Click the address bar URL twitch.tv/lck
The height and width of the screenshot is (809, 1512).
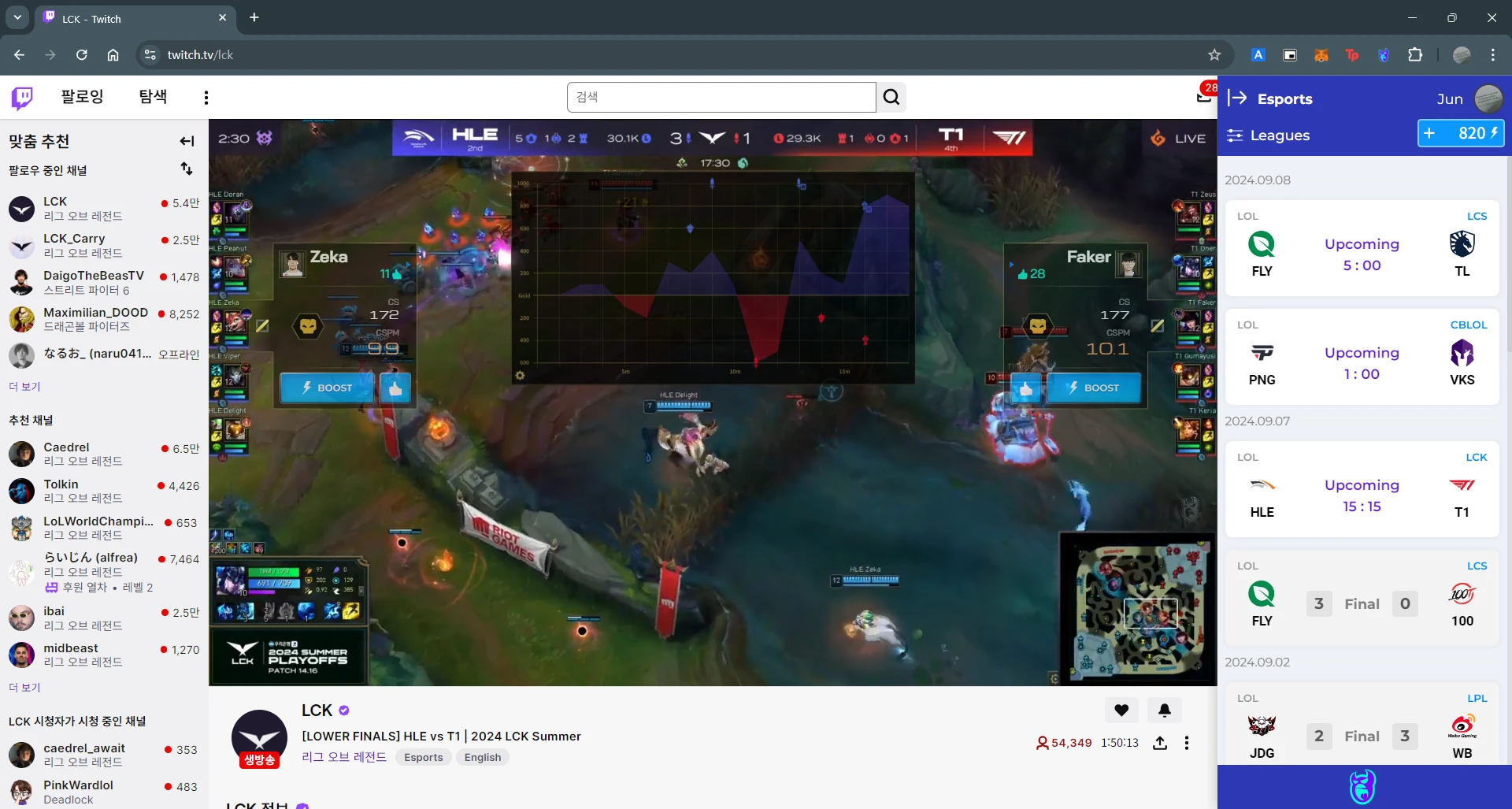[200, 55]
